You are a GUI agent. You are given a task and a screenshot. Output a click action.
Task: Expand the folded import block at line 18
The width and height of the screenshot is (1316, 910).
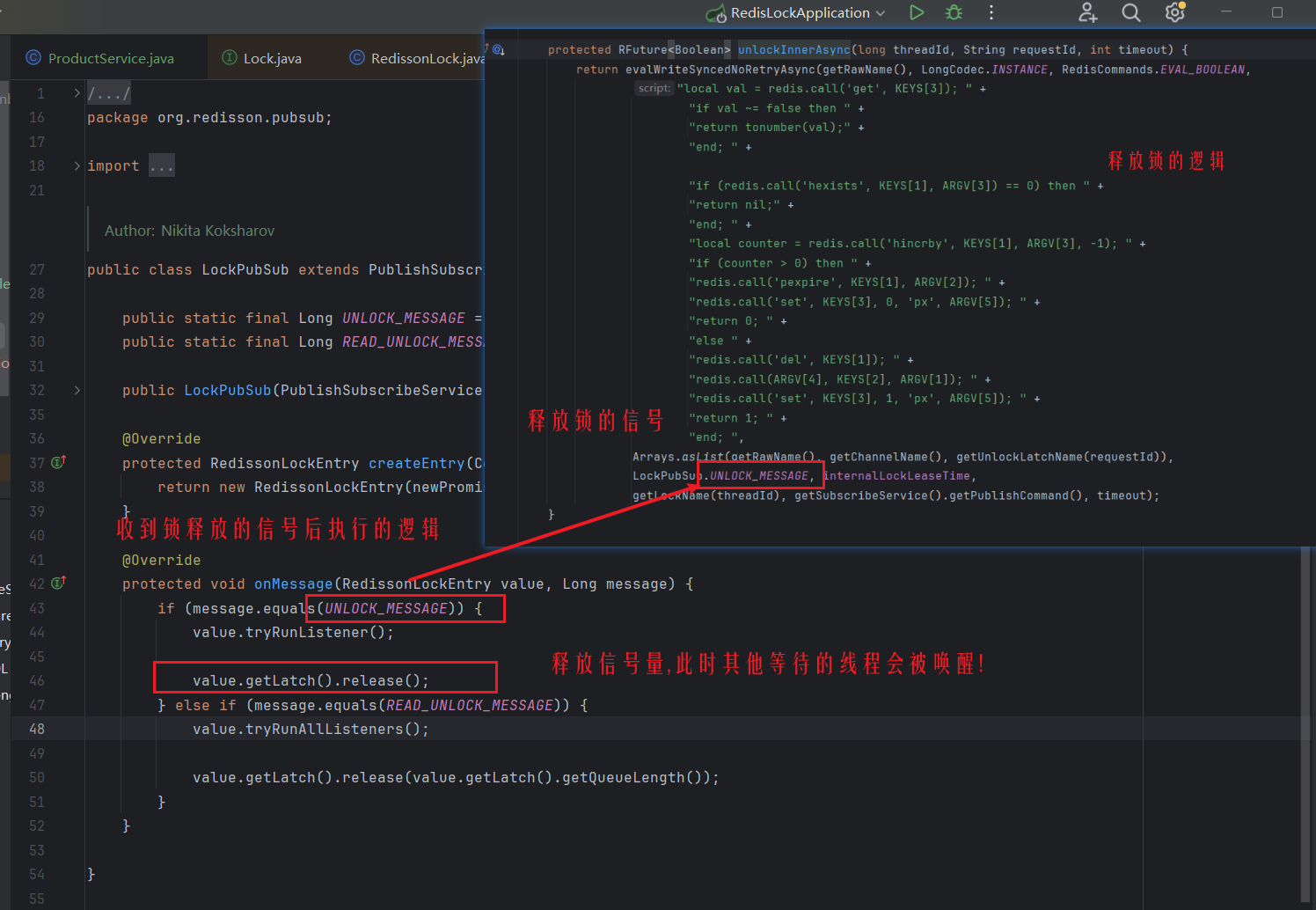pos(77,165)
